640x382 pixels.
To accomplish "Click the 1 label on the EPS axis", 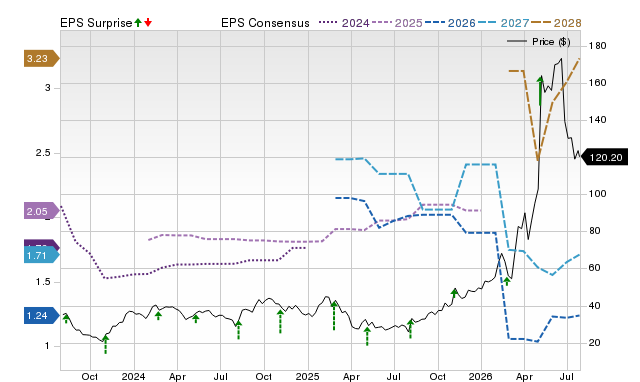I will (47, 346).
